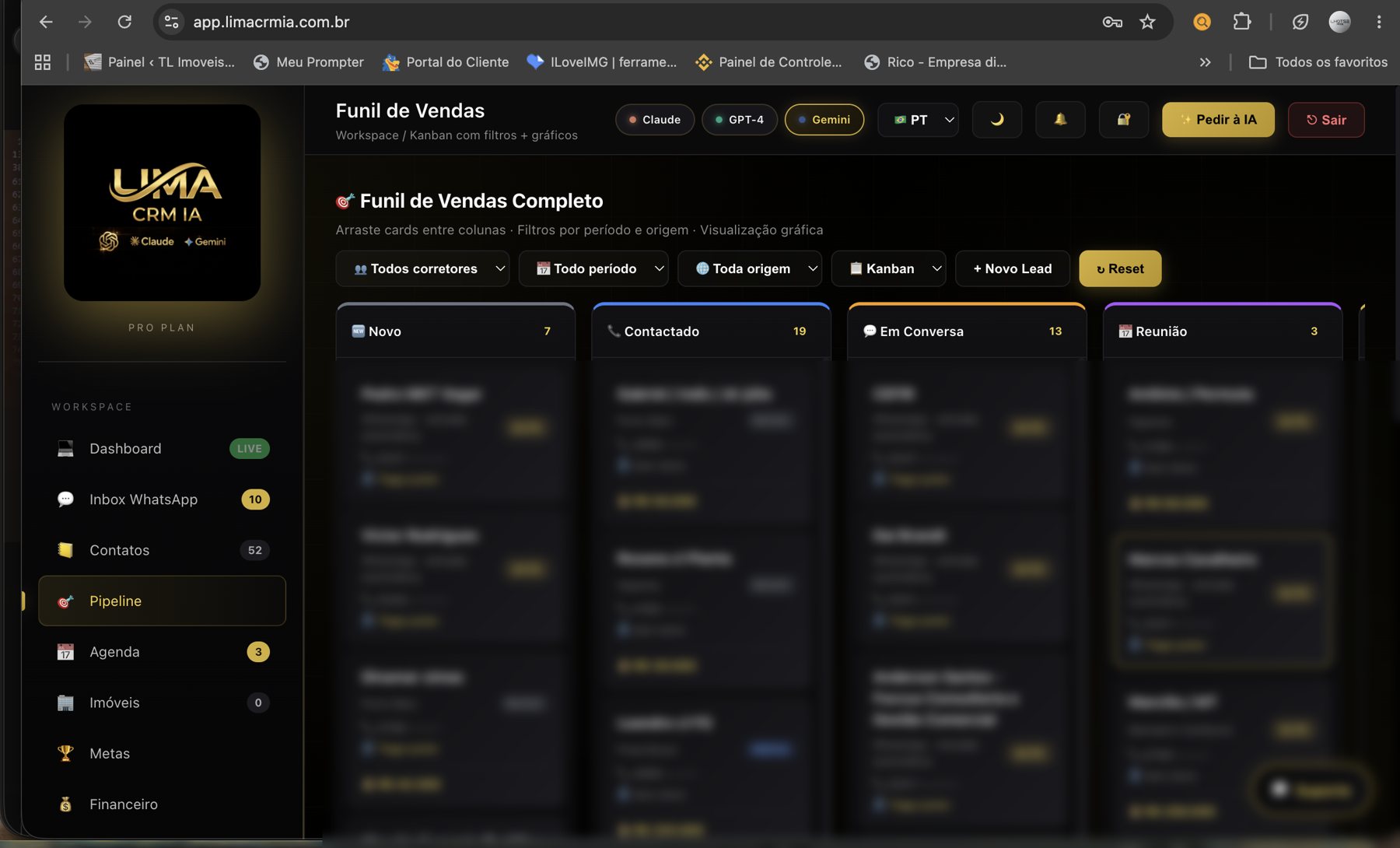
Task: Bookmark this page with the star icon
Action: [1147, 22]
